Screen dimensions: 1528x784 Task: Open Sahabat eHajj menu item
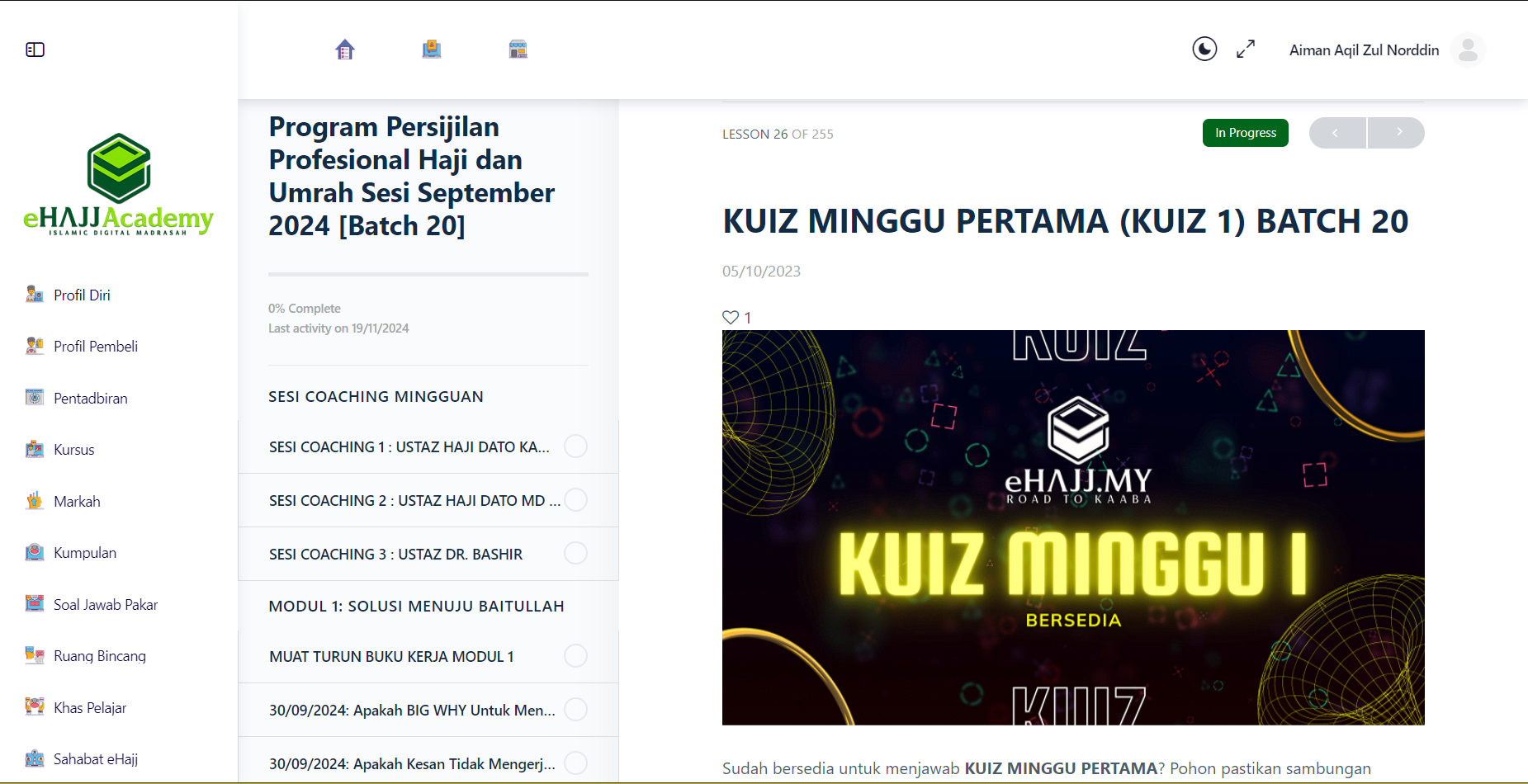pyautogui.click(x=96, y=759)
